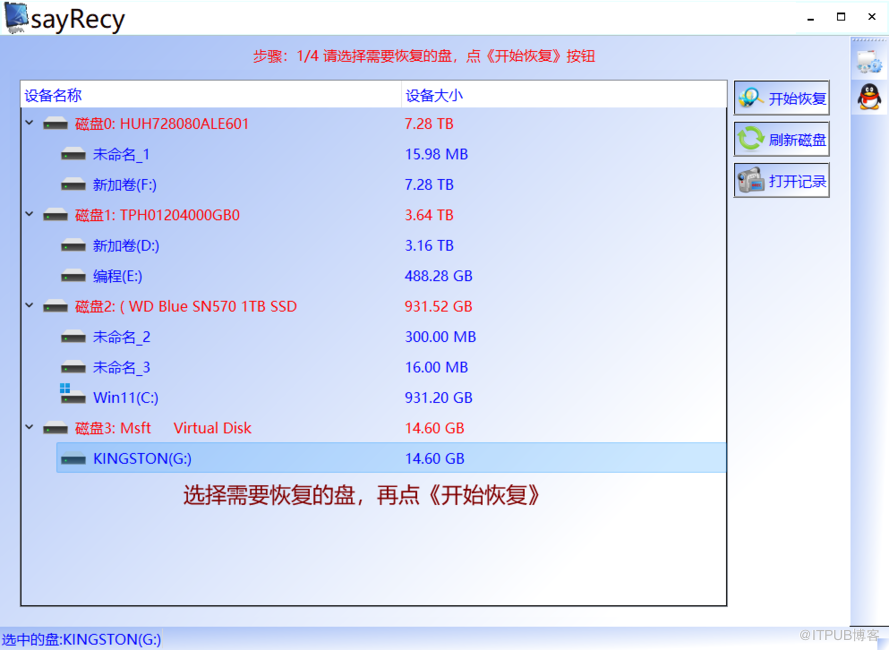Click the Windows drive icon beside Win11(C:)
The image size is (889, 650).
pos(73,394)
